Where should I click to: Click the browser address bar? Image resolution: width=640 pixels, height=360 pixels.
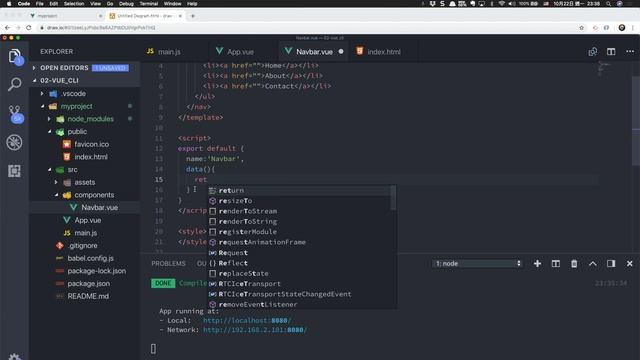pyautogui.click(x=306, y=28)
